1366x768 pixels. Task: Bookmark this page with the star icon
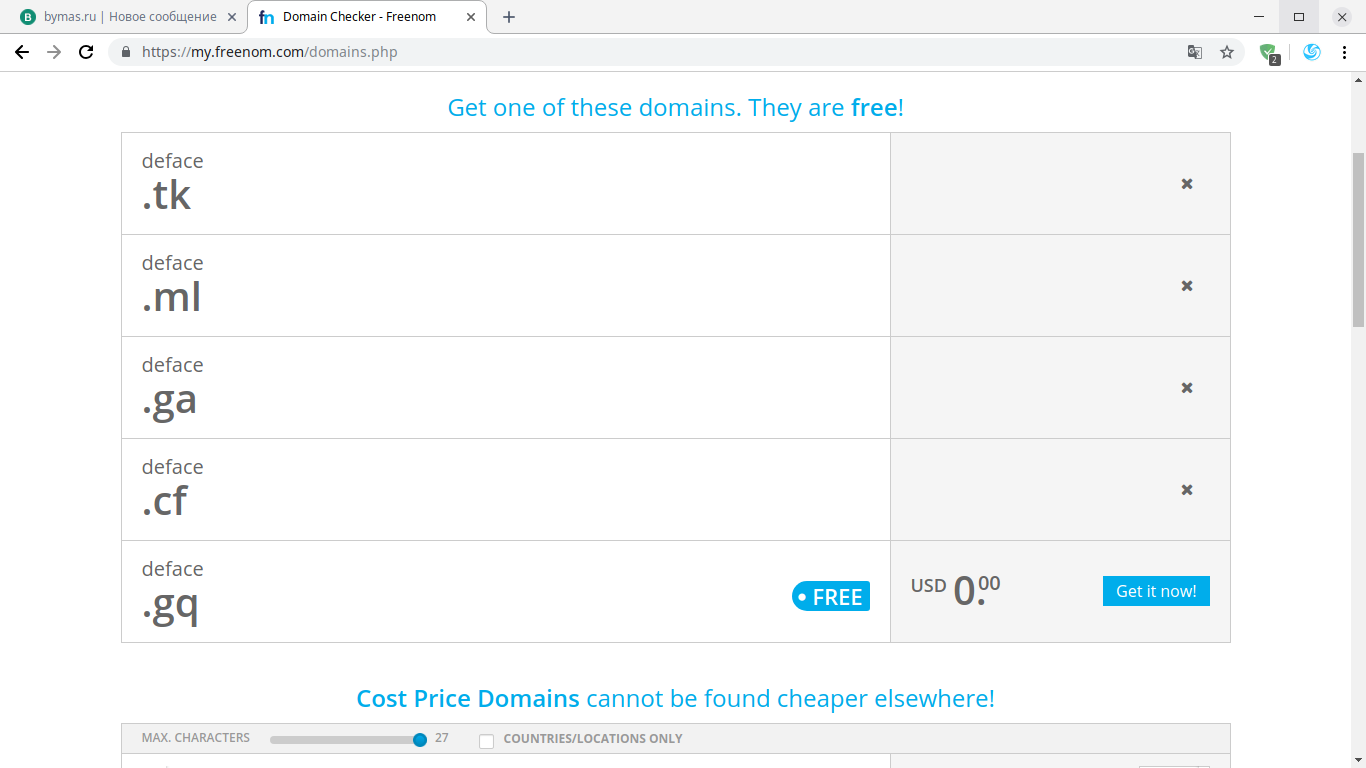[1227, 52]
